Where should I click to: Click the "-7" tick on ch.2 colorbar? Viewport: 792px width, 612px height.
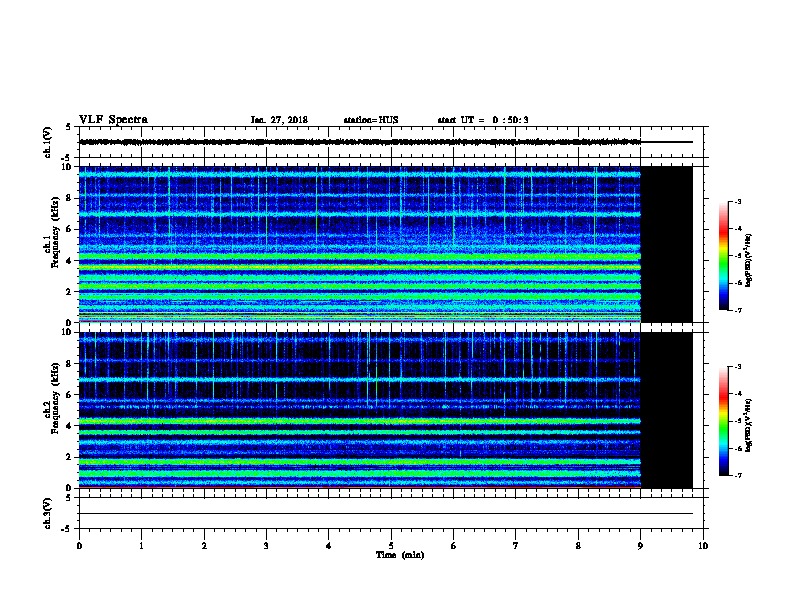[737, 475]
